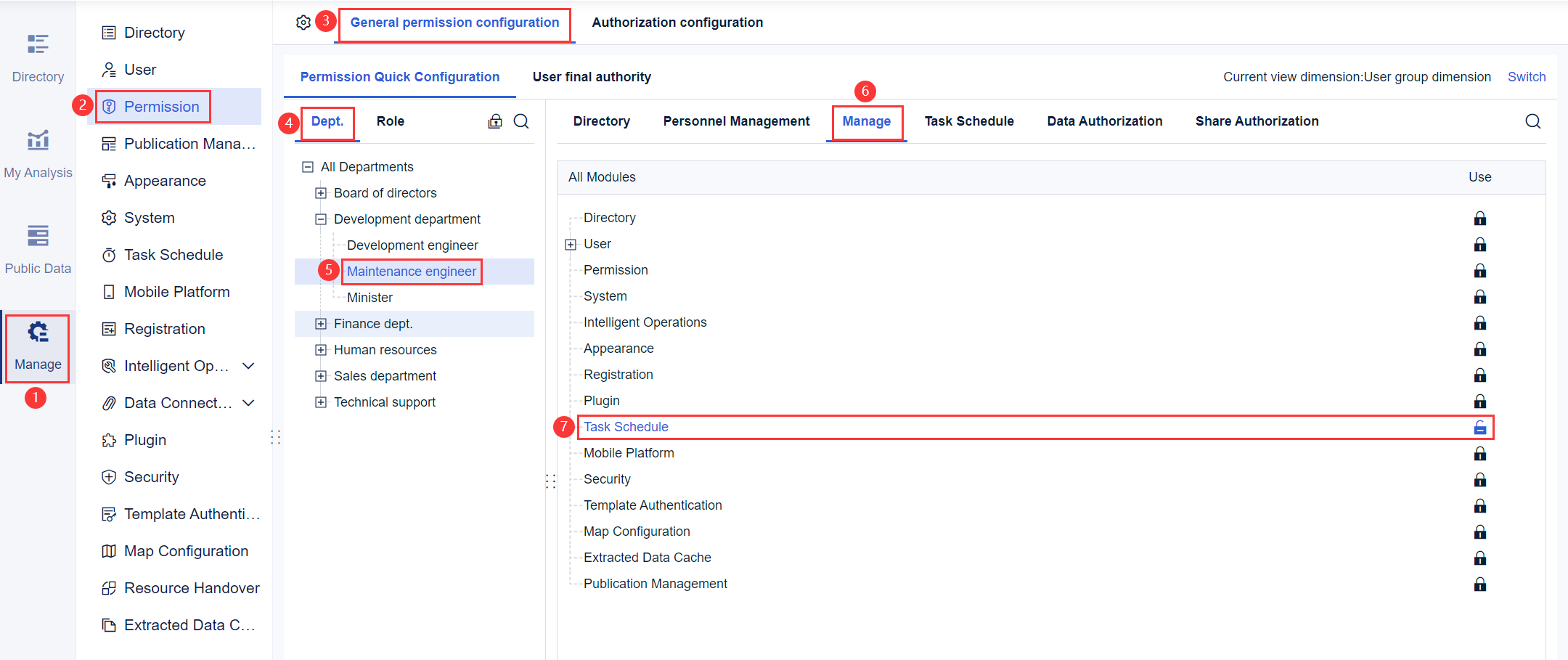Toggle Use lock for Publication Management module

[1479, 584]
